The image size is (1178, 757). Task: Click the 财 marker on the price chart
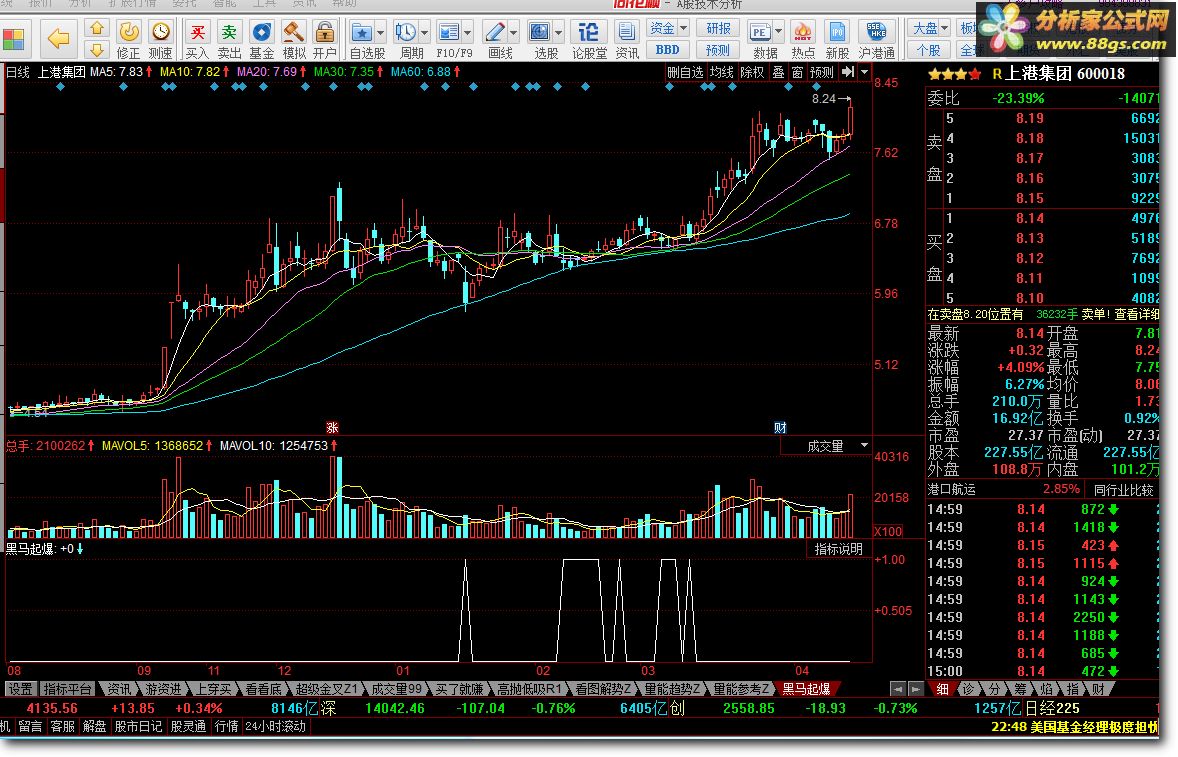coord(781,427)
